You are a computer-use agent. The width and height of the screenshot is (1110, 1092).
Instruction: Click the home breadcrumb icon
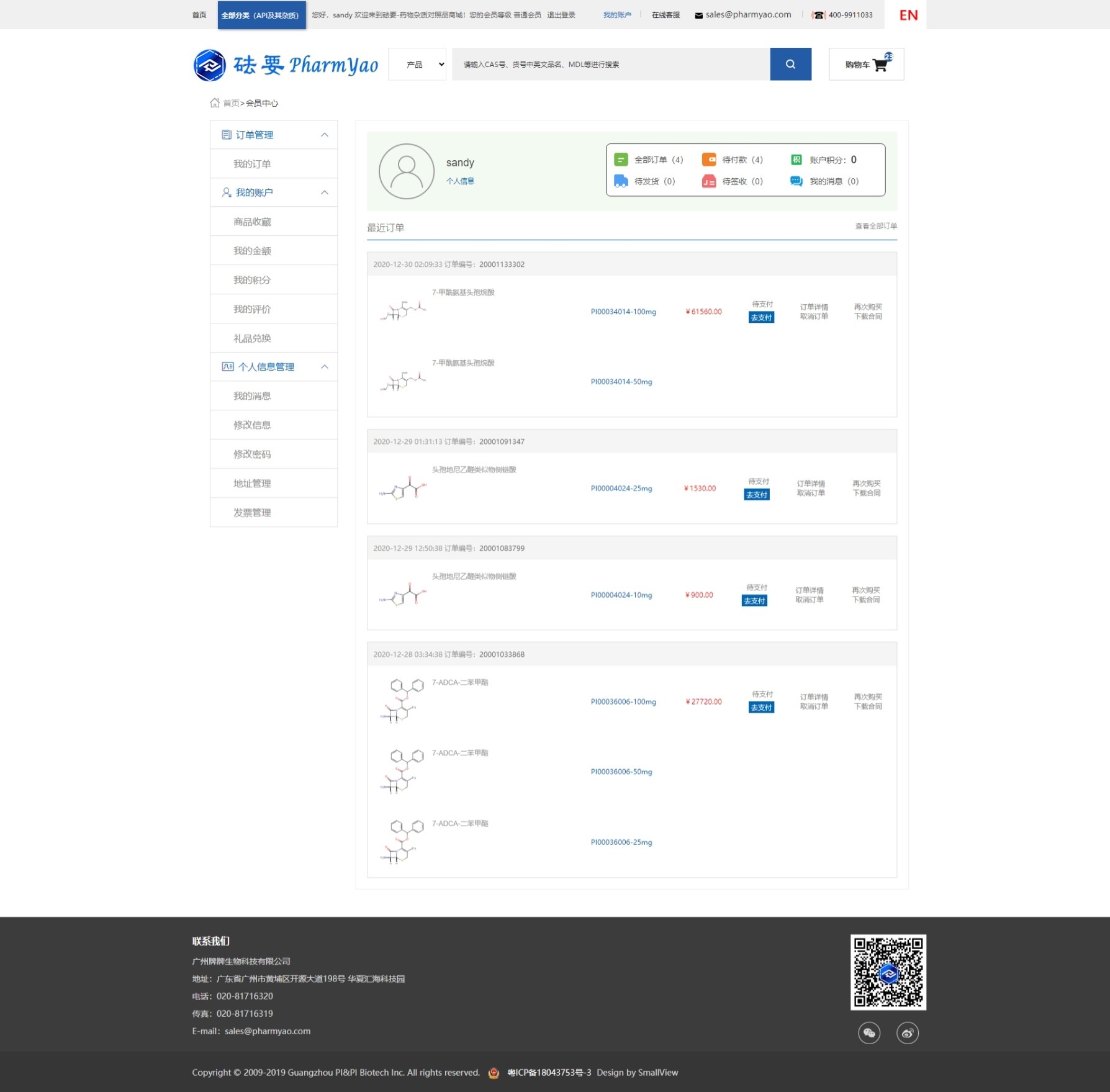pyautogui.click(x=215, y=103)
